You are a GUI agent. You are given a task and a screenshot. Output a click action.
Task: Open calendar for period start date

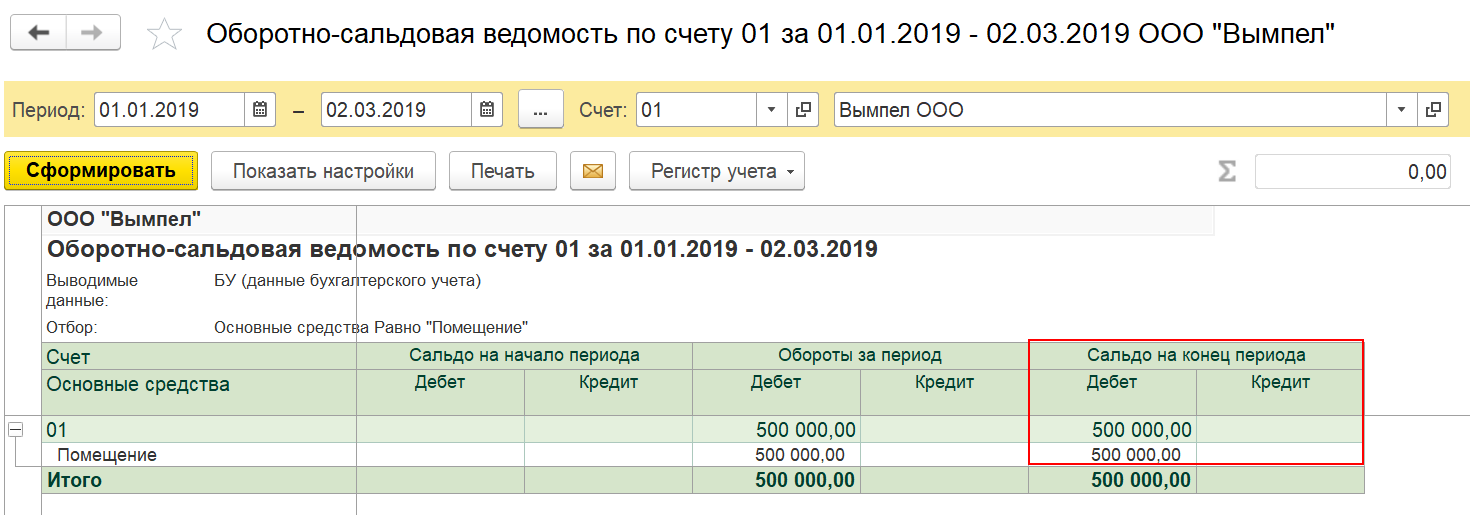(x=260, y=110)
